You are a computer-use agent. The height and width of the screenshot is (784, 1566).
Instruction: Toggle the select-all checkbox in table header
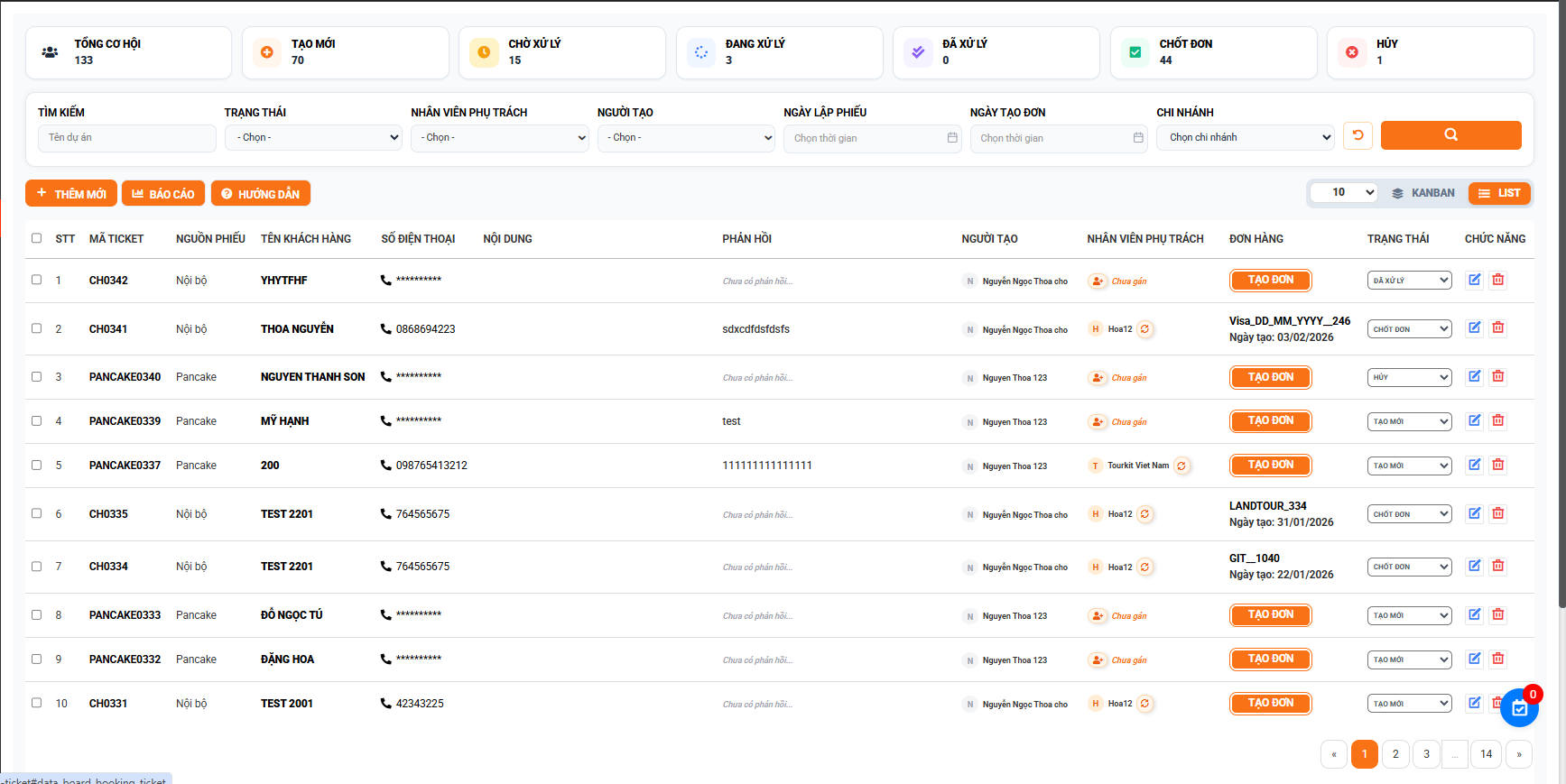coord(36,238)
